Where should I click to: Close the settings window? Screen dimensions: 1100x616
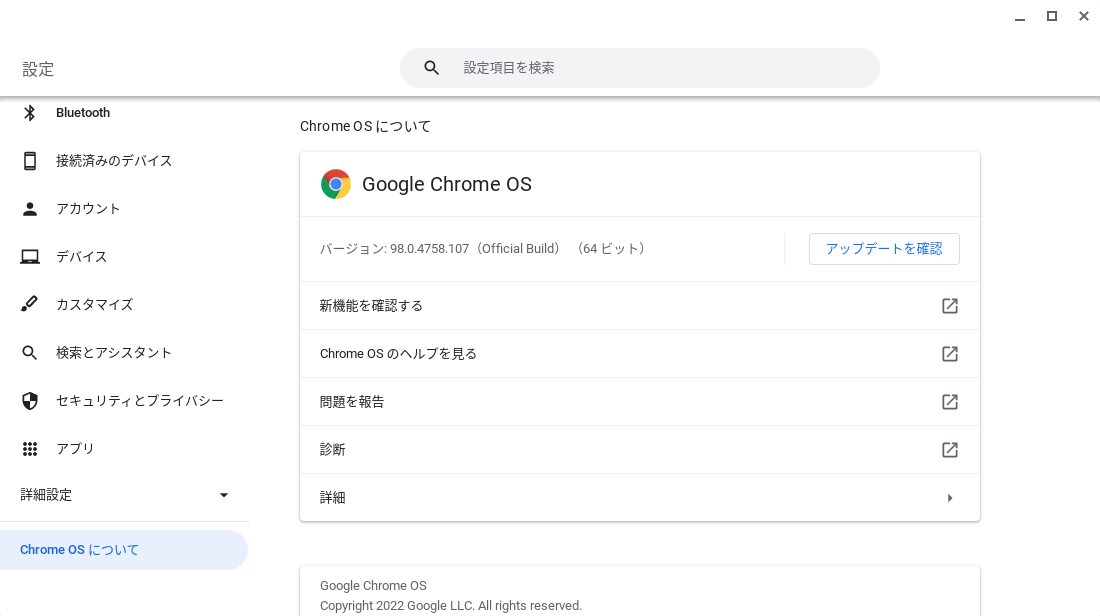[1084, 16]
